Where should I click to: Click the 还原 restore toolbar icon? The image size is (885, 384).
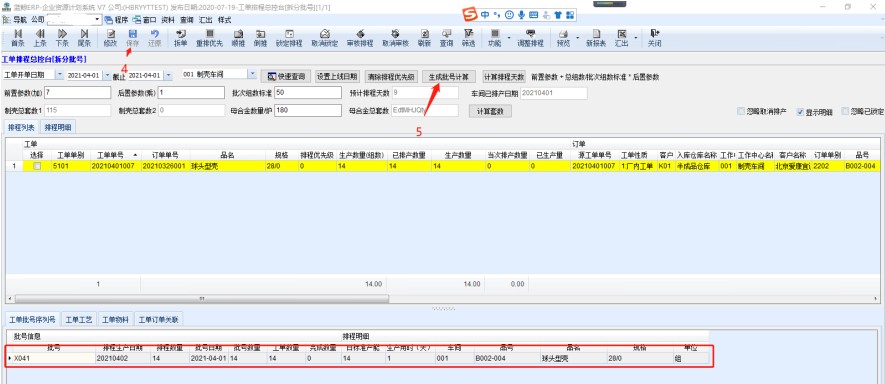pyautogui.click(x=155, y=38)
